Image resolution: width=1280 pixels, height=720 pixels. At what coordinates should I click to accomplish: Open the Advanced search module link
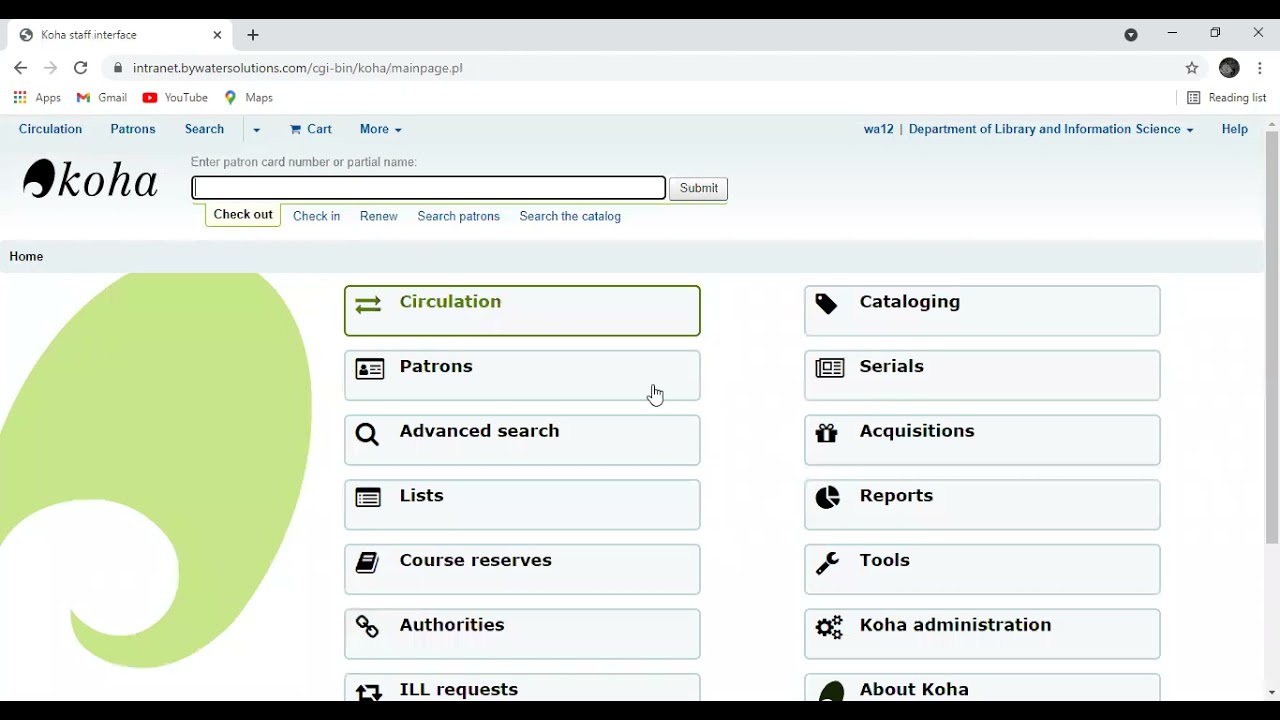point(522,440)
